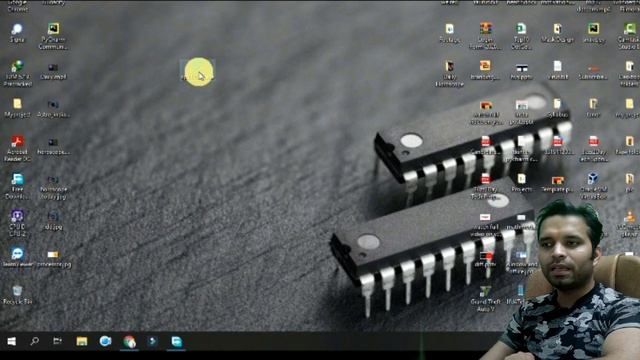640x360 pixels.
Task: Select the Subscribe file icon
Action: coord(593,71)
